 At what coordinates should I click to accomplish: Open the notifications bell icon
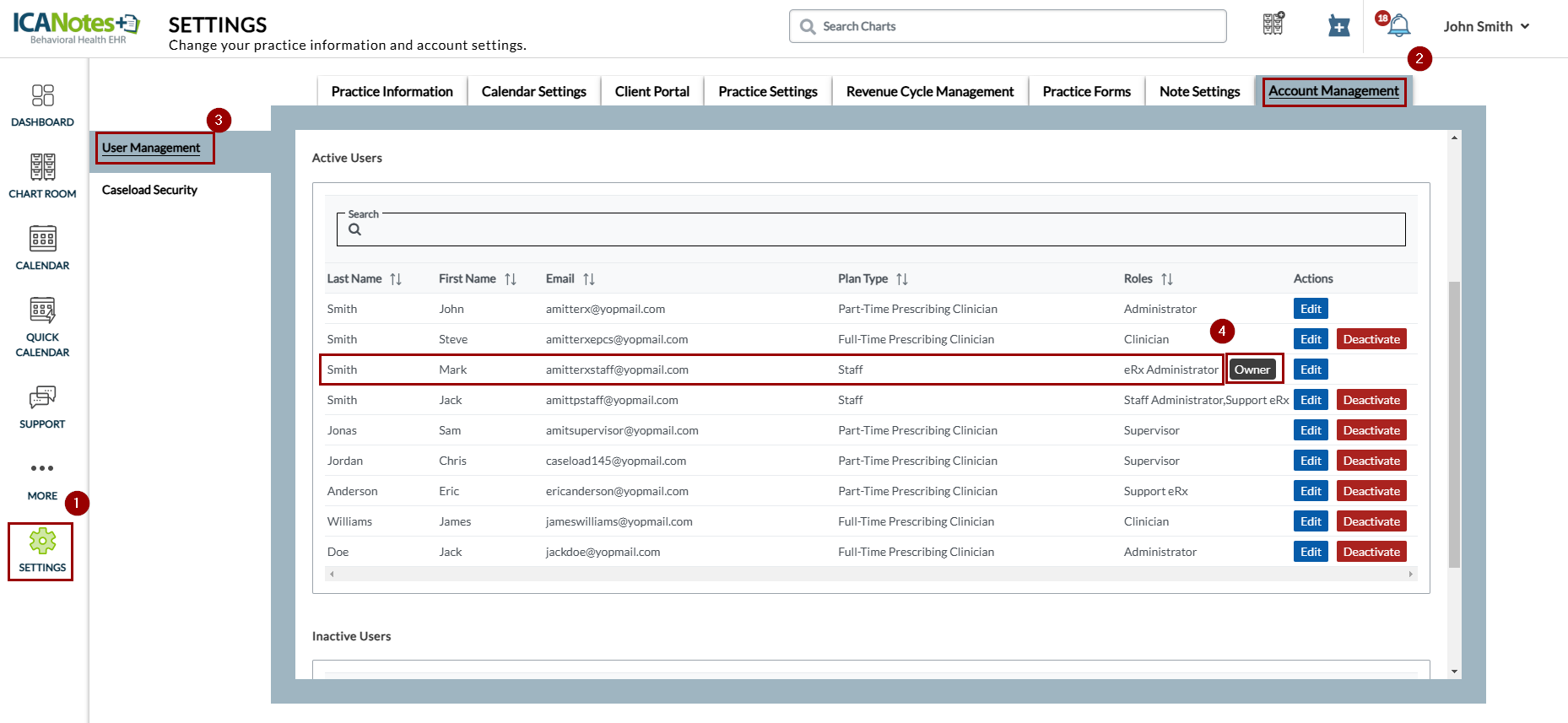pos(1398,26)
